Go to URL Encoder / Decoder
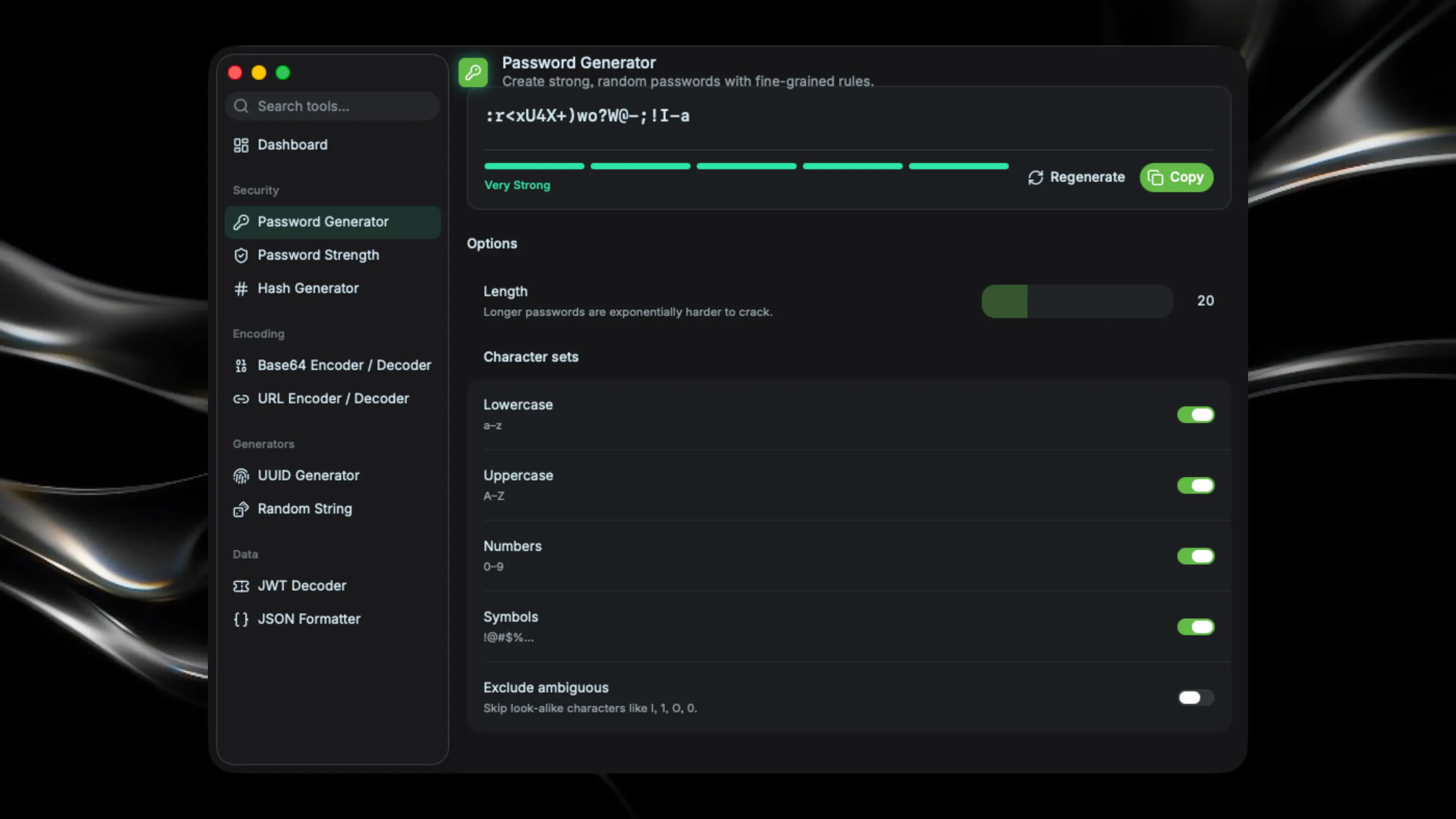The image size is (1456, 819). coord(332,399)
